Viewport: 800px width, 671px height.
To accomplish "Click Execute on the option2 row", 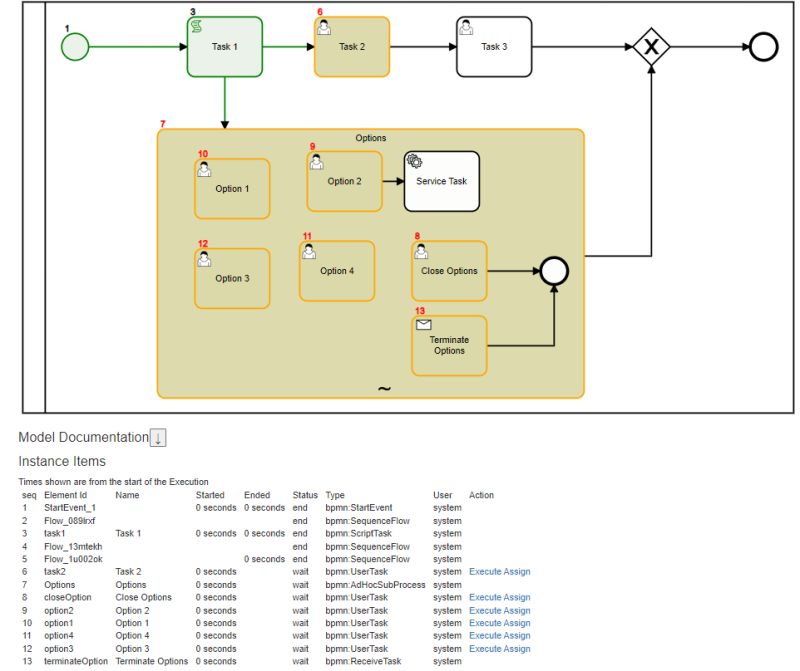I will click(x=487, y=610).
